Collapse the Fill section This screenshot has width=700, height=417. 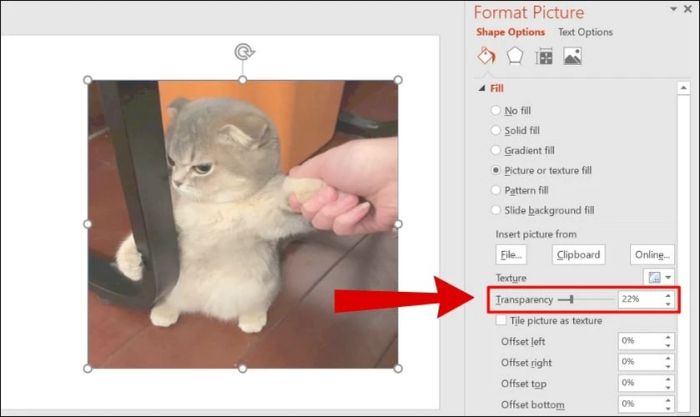point(482,88)
